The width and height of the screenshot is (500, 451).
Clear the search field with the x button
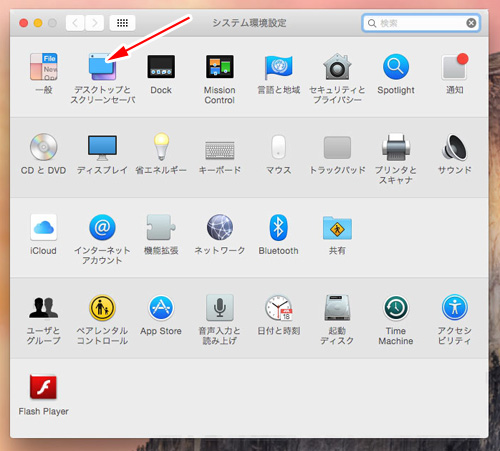(x=471, y=23)
